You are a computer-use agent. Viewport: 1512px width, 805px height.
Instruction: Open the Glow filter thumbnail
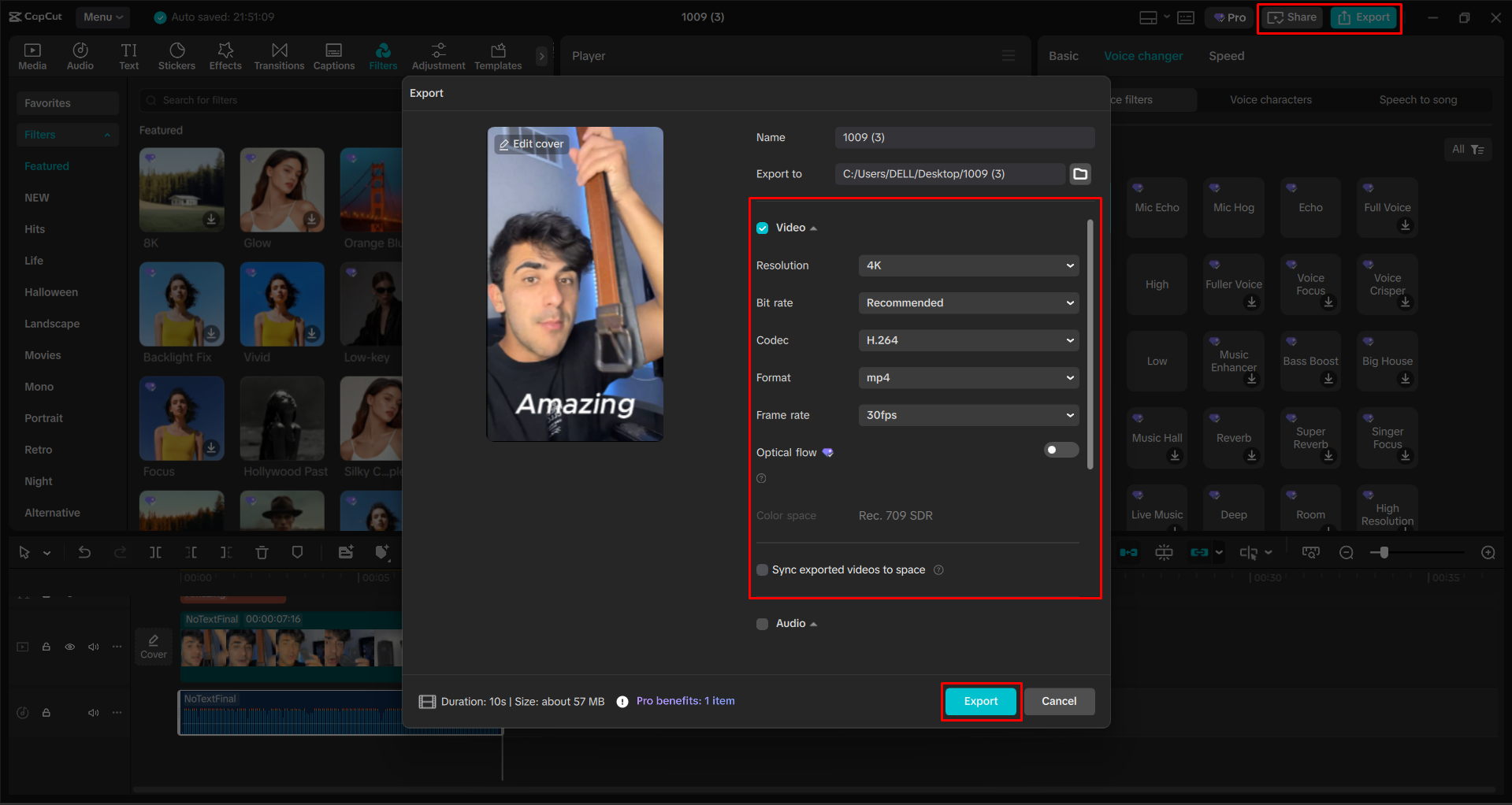(281, 190)
